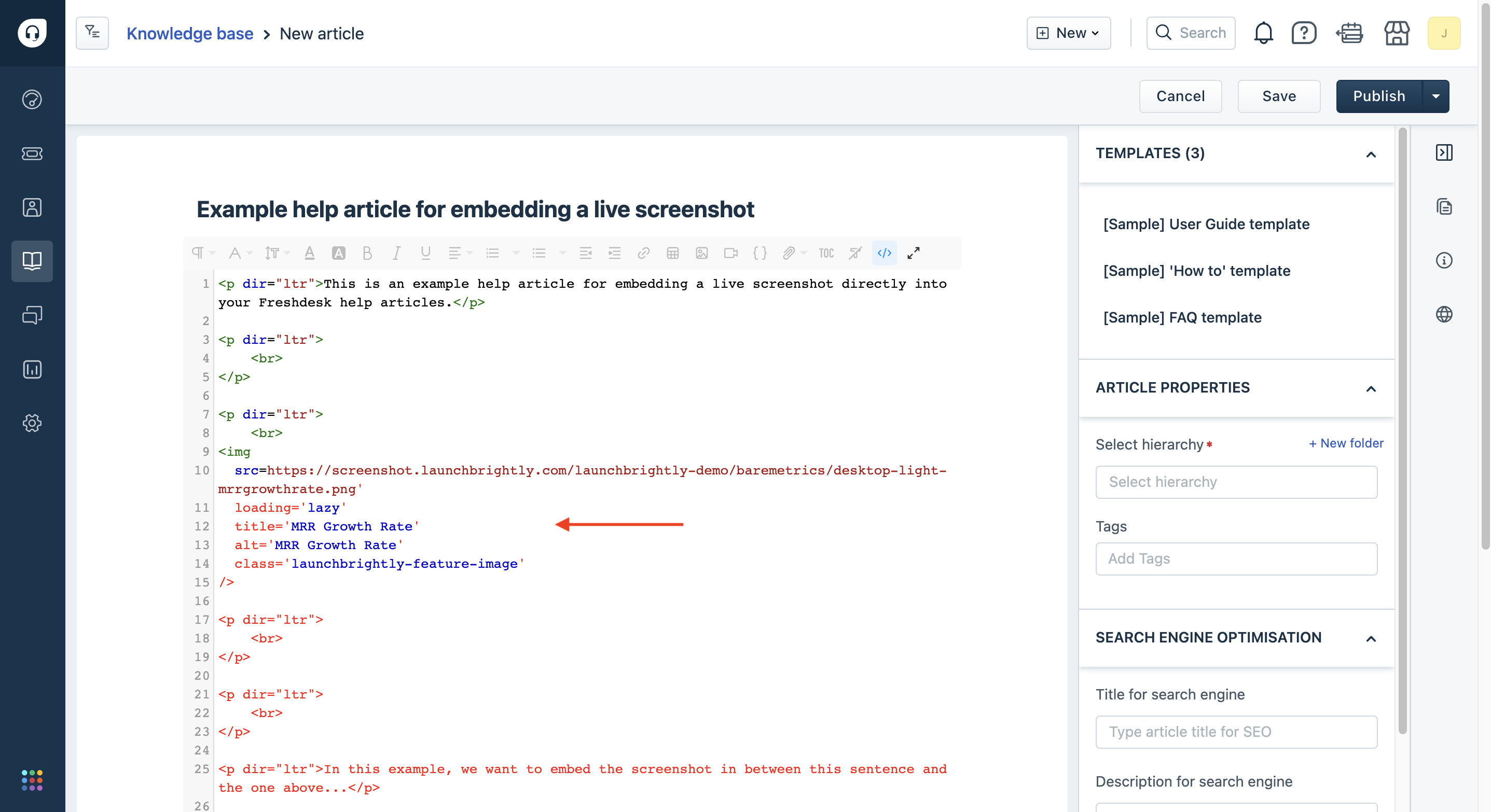Clear formatting in editor toolbar

(x=855, y=253)
